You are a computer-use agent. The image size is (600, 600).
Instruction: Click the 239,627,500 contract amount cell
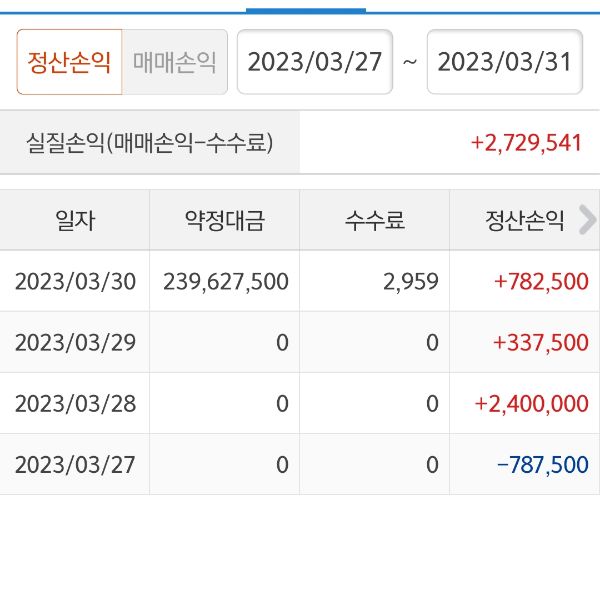[225, 282]
